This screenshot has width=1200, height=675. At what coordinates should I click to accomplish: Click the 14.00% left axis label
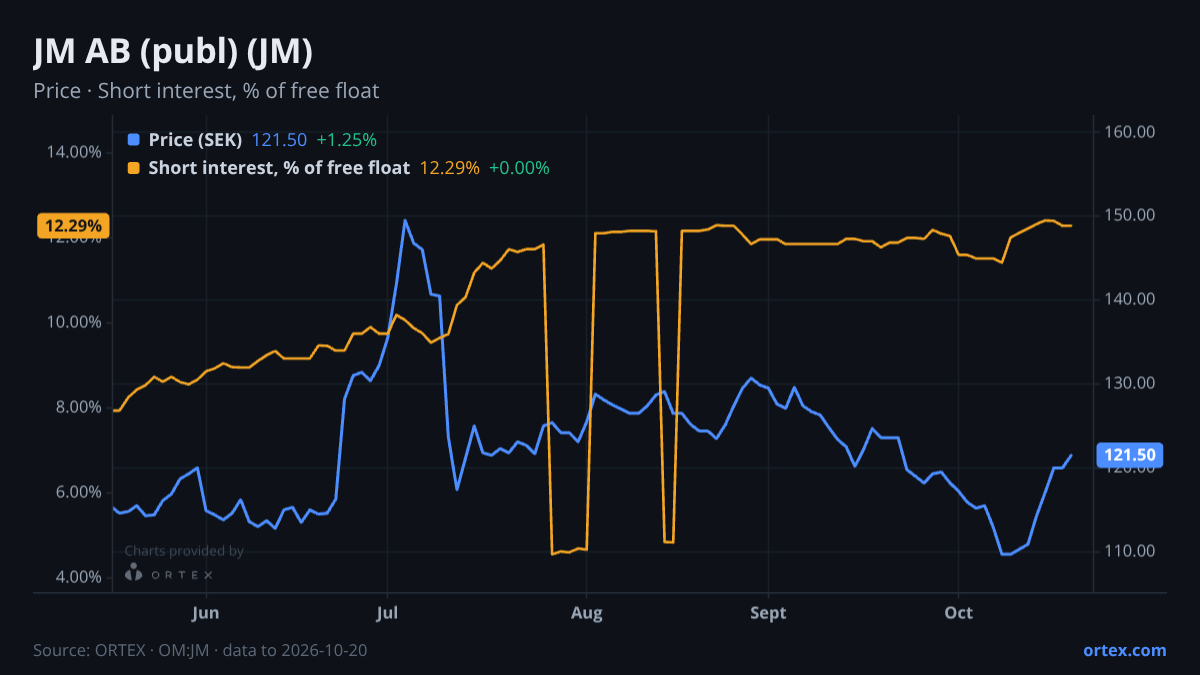tap(74, 152)
